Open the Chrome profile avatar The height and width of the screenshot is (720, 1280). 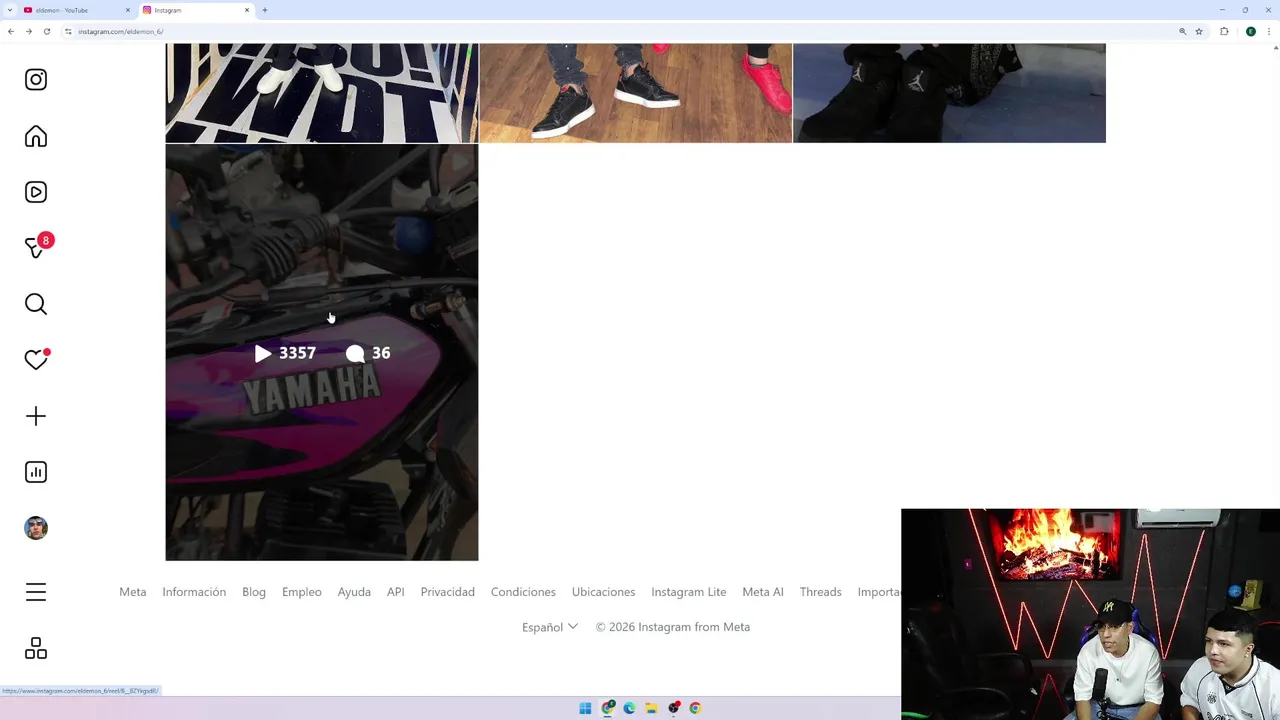tap(1250, 31)
